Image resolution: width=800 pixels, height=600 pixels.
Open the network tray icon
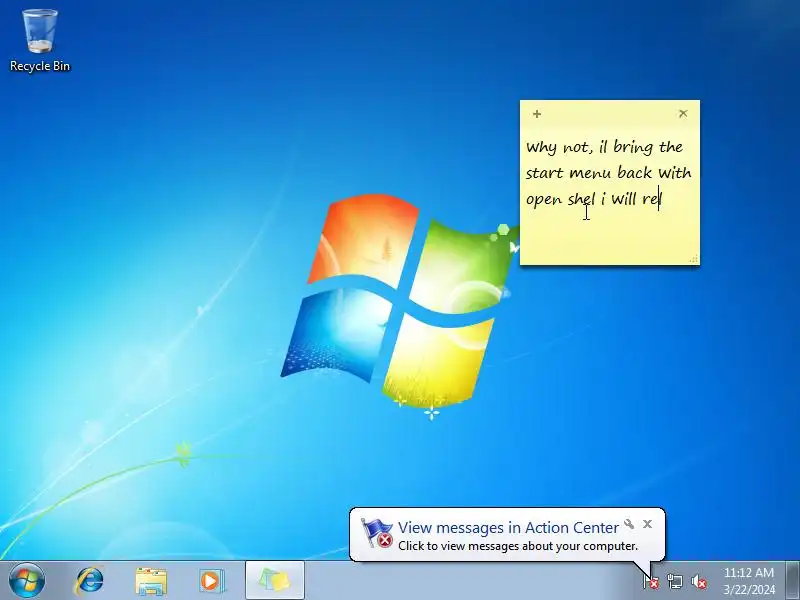tap(674, 581)
